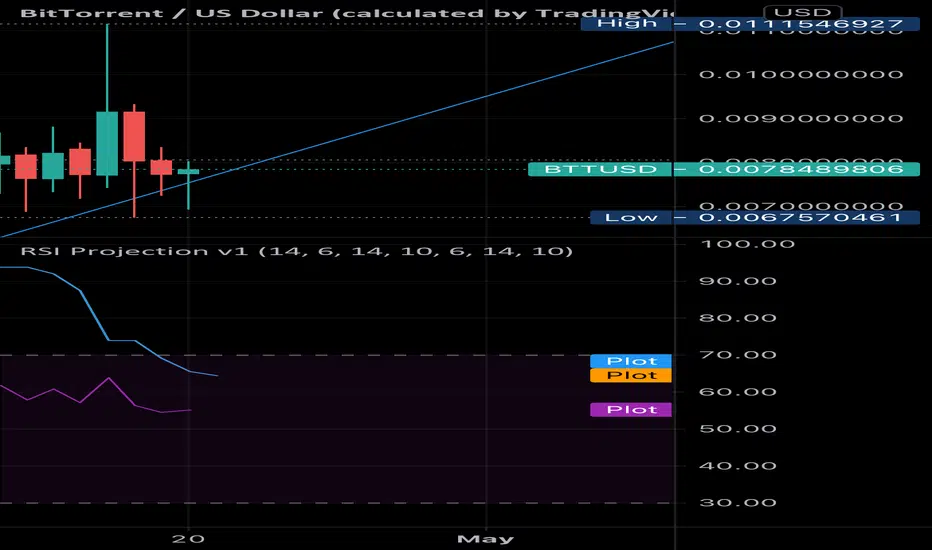
Task: Click the 100.00 RSI axis value
Action: click(748, 244)
